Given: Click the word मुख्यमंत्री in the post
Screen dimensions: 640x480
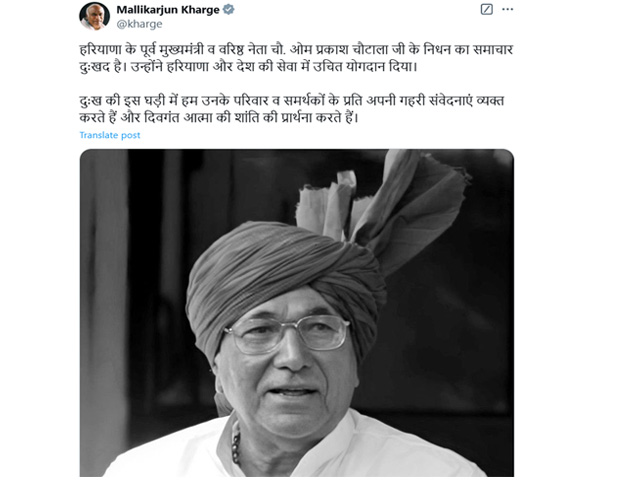Looking at the screenshot, I should click(x=178, y=50).
